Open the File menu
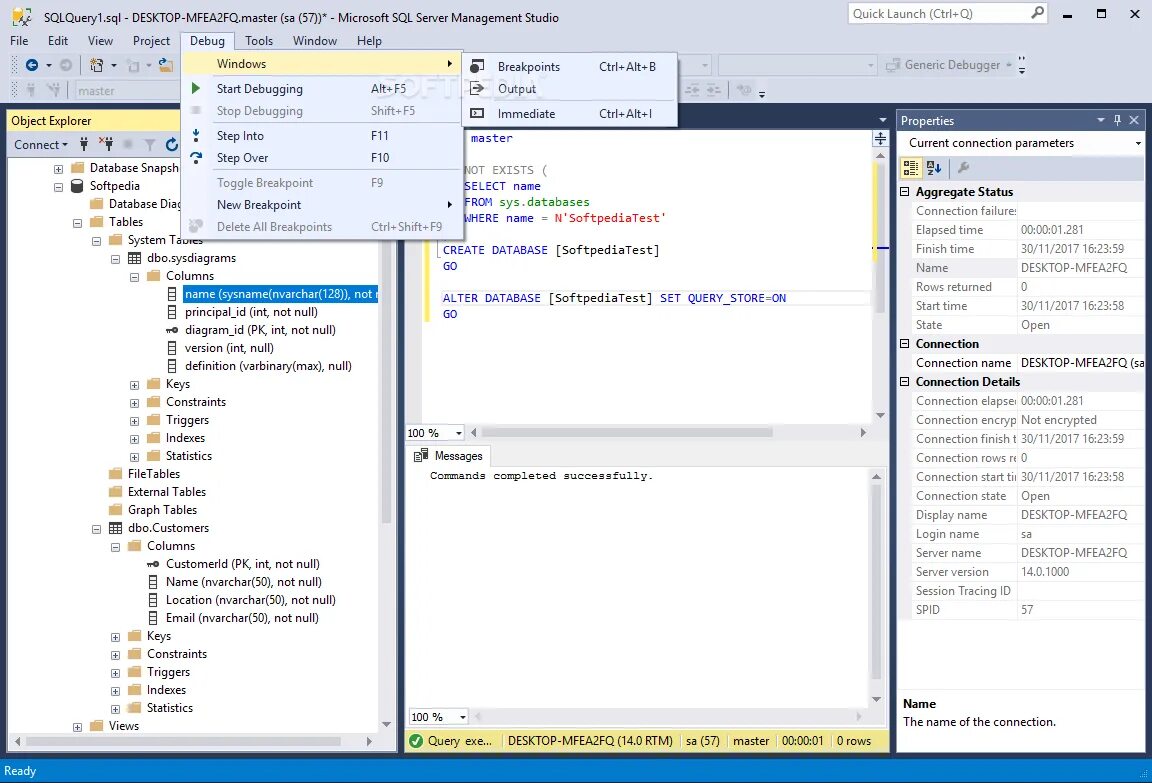 click(x=19, y=40)
